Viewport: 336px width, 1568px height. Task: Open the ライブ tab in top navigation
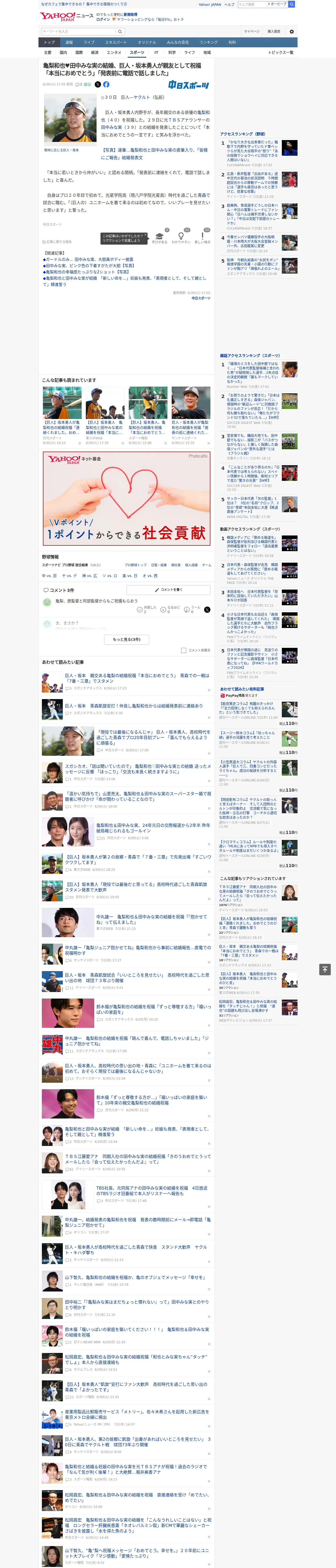click(89, 43)
